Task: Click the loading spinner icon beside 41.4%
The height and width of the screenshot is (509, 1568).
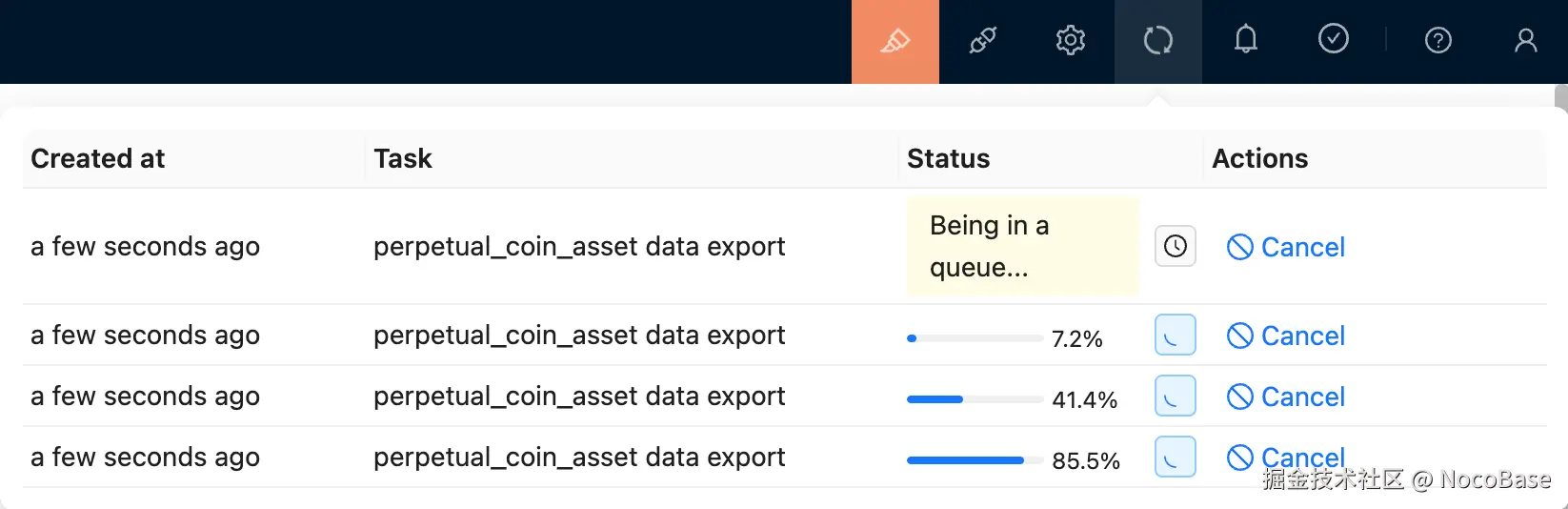Action: coord(1176,397)
